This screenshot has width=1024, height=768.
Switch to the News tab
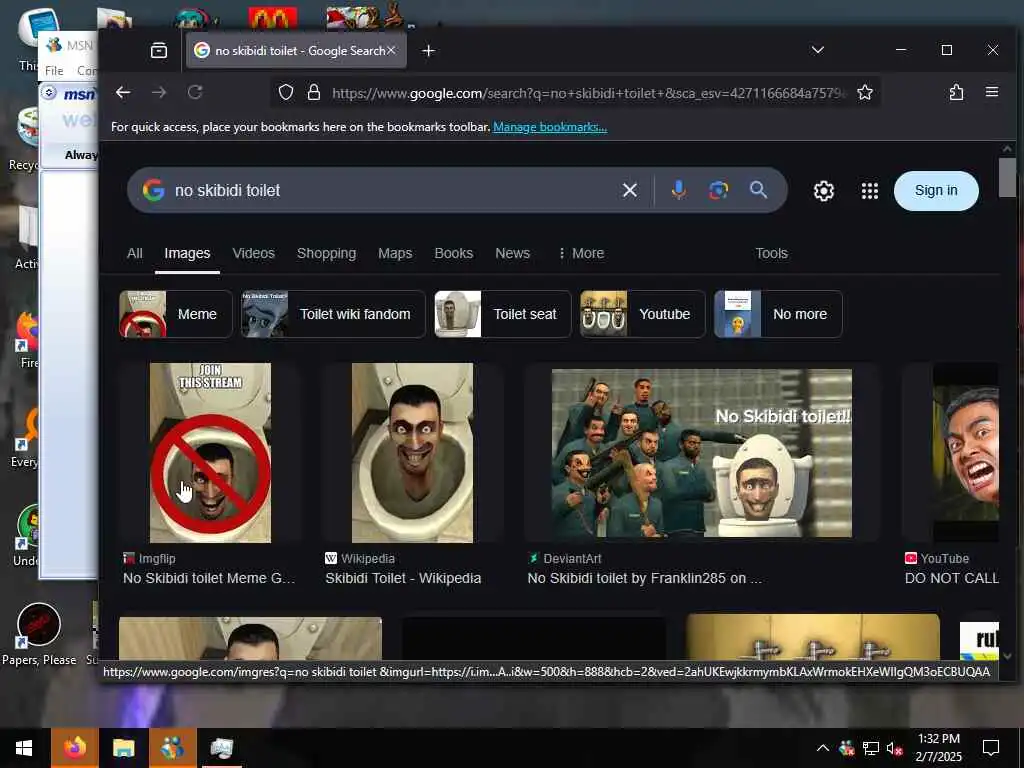513,253
